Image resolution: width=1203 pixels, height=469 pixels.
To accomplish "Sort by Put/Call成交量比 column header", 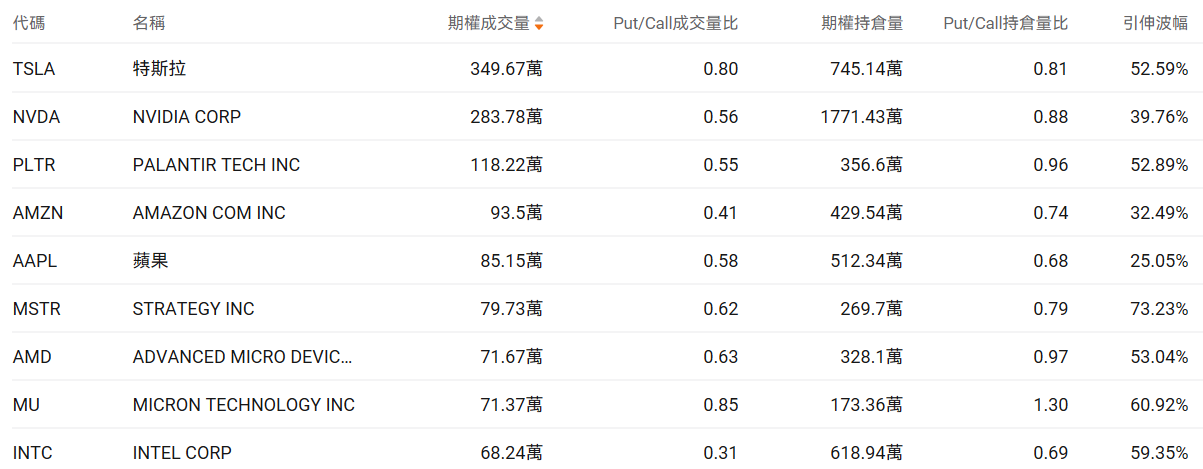I will 675,23.
